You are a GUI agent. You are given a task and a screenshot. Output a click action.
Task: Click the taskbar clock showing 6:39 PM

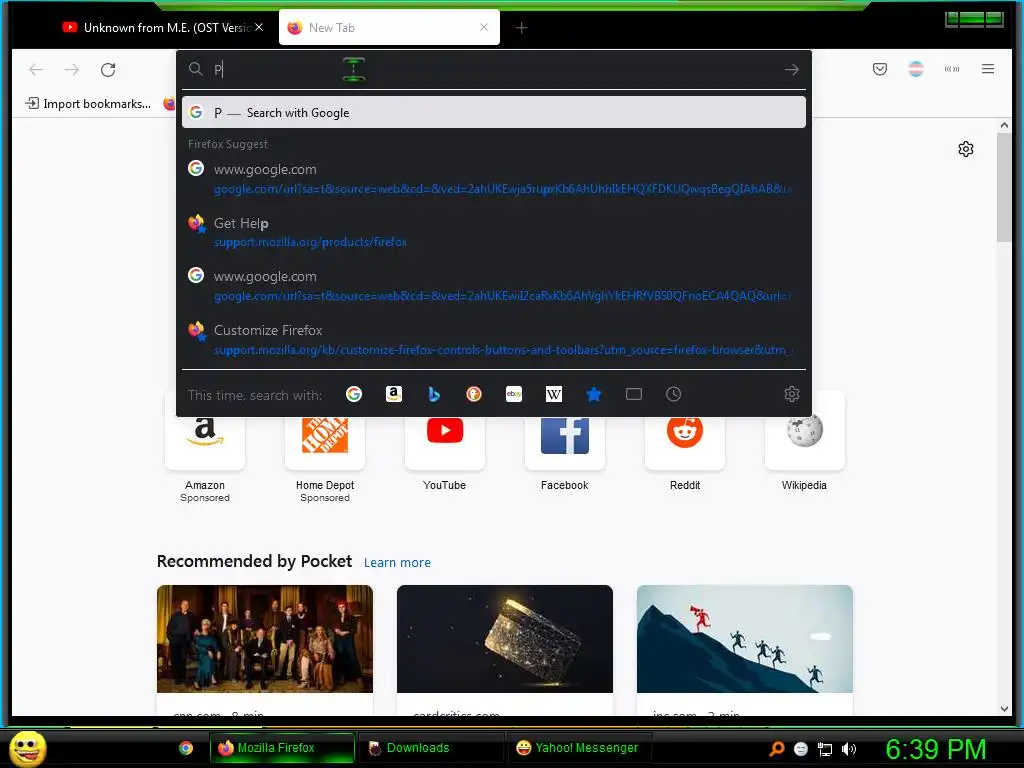(x=935, y=749)
